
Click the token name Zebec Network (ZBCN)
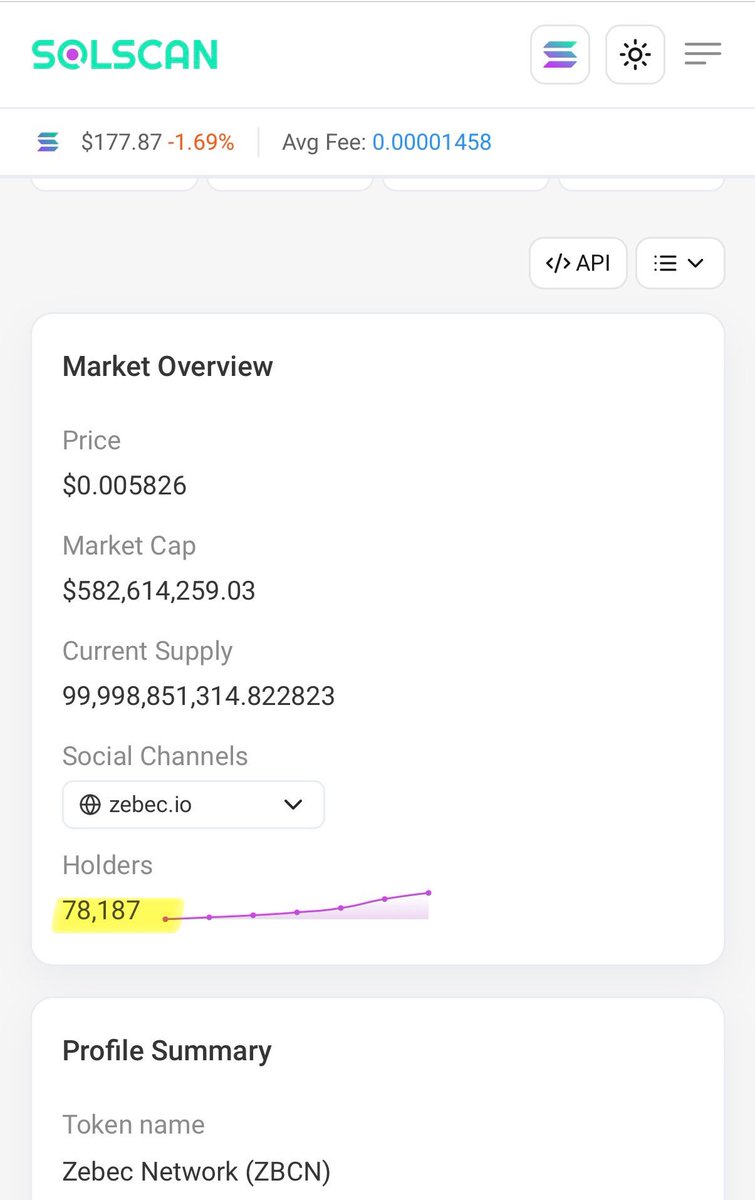click(197, 1171)
